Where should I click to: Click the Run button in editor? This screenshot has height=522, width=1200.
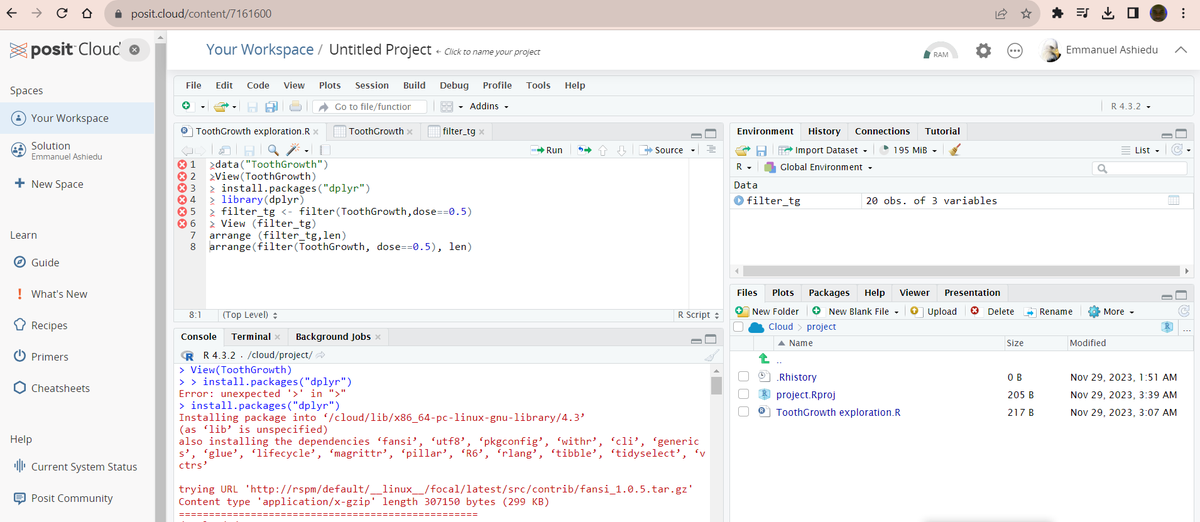(x=547, y=150)
